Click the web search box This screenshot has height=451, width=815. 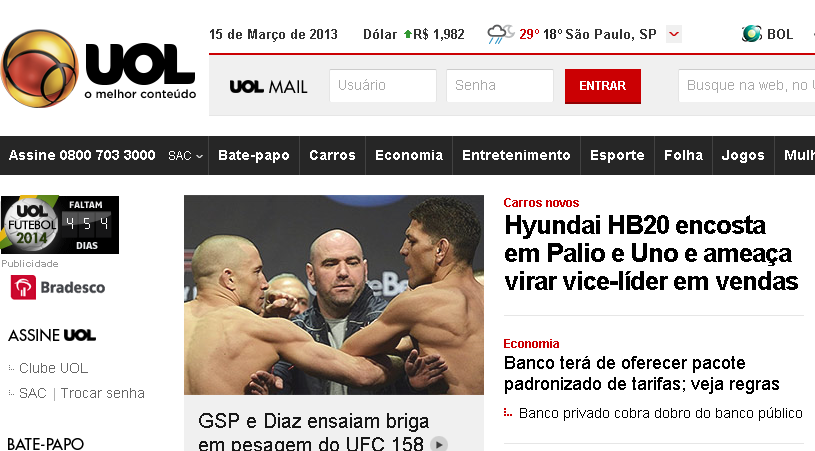746,86
